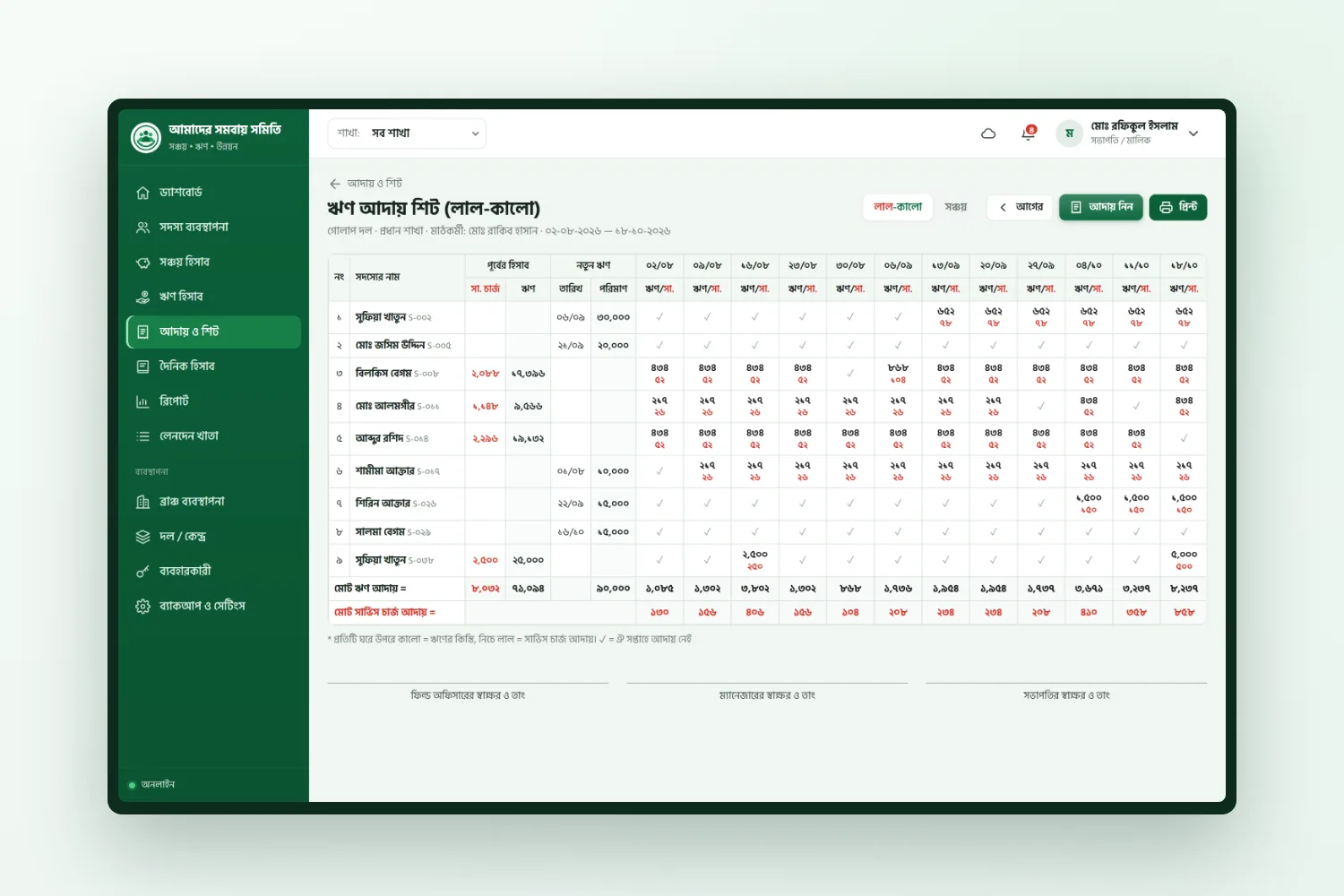The width and height of the screenshot is (1344, 896).
Task: Click the মোট সার্ভিস চার্জ আদায় = row label
Action: point(384,613)
